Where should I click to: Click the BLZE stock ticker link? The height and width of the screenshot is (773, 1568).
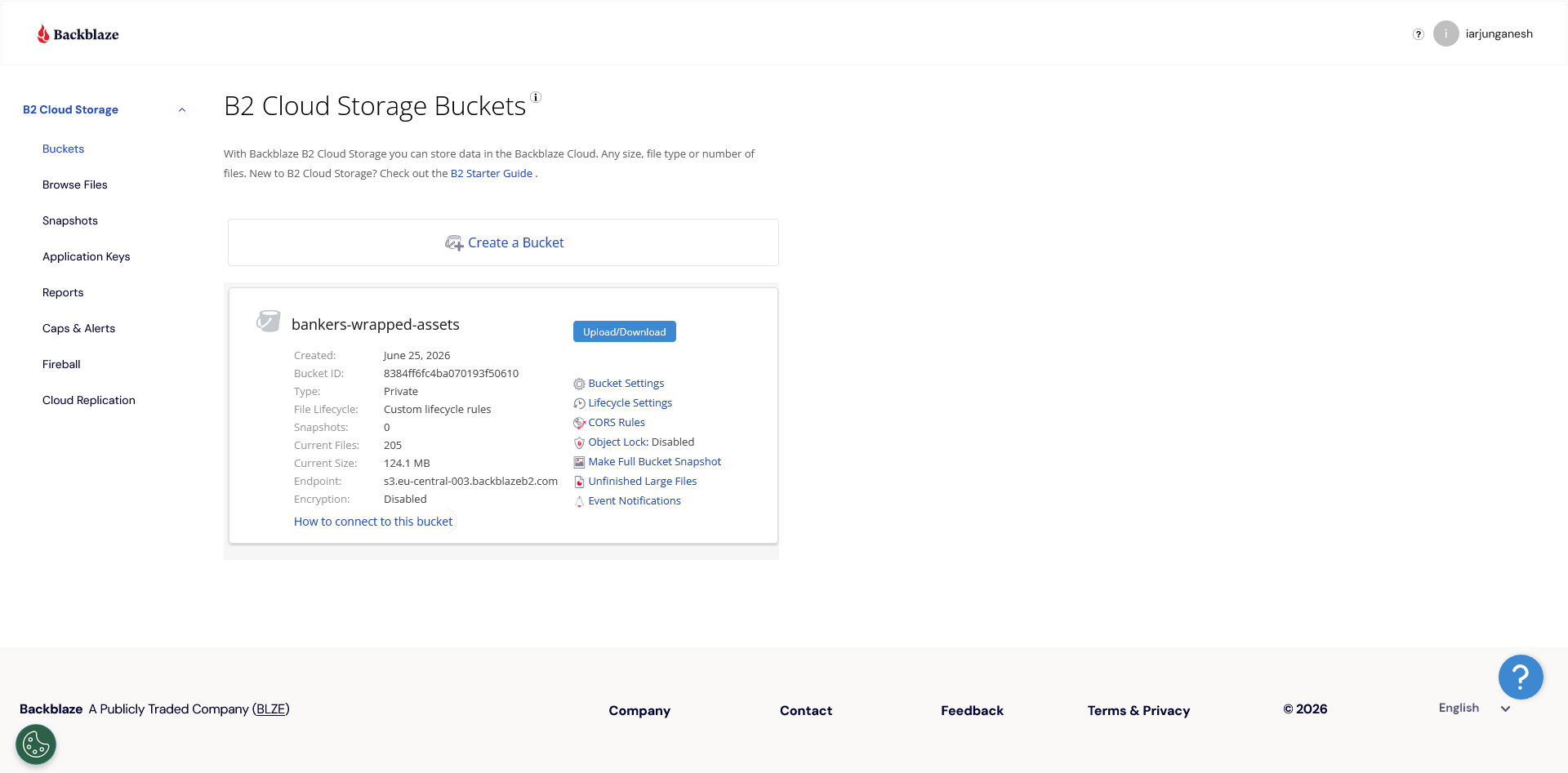pos(271,709)
